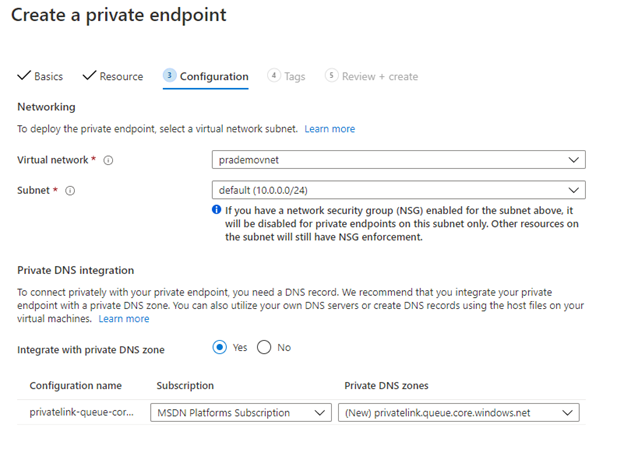
Task: Select Yes for private DNS zone integration
Action: [x=221, y=348]
